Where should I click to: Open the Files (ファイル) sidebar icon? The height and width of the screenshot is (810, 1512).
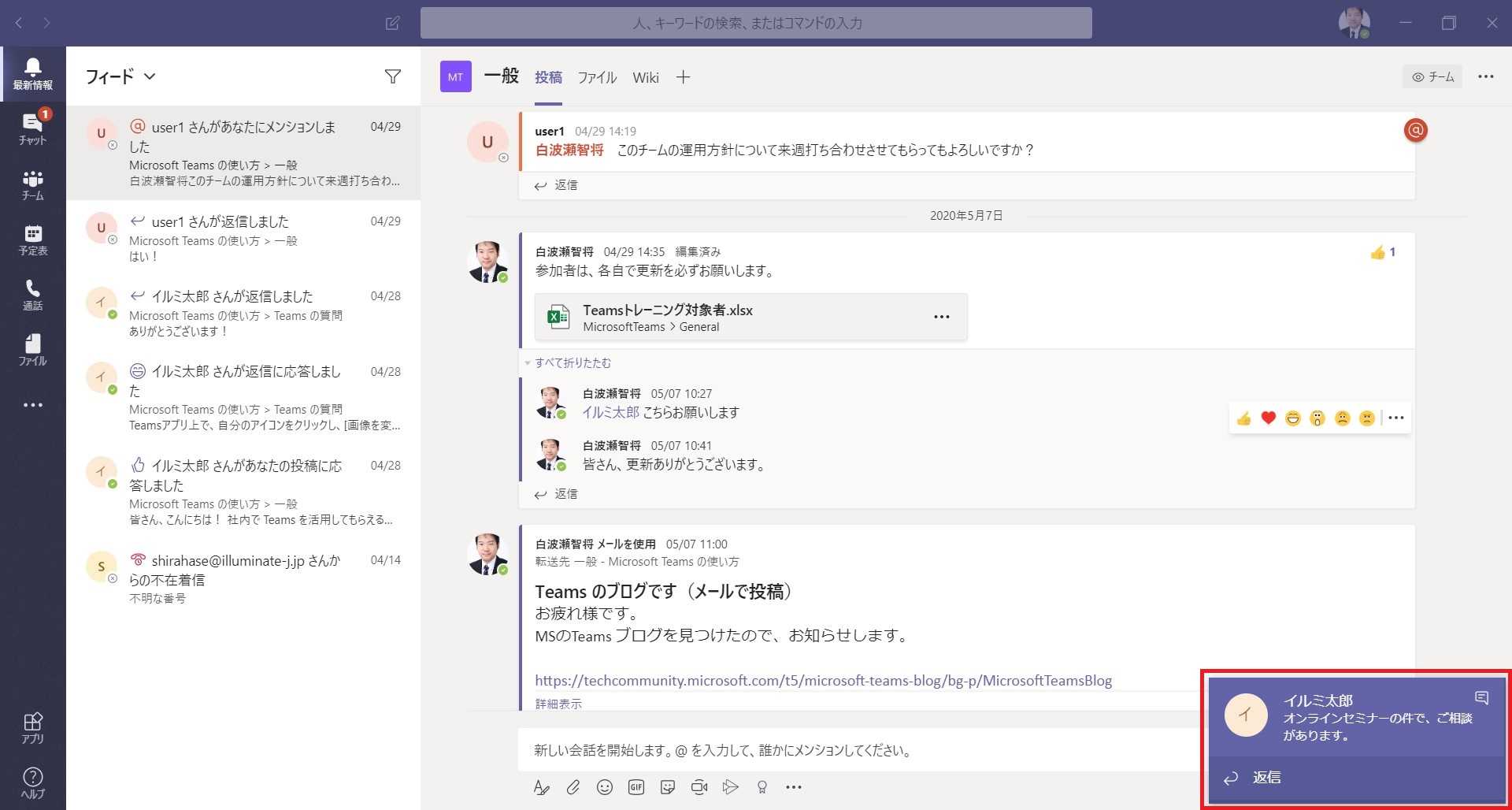(33, 350)
